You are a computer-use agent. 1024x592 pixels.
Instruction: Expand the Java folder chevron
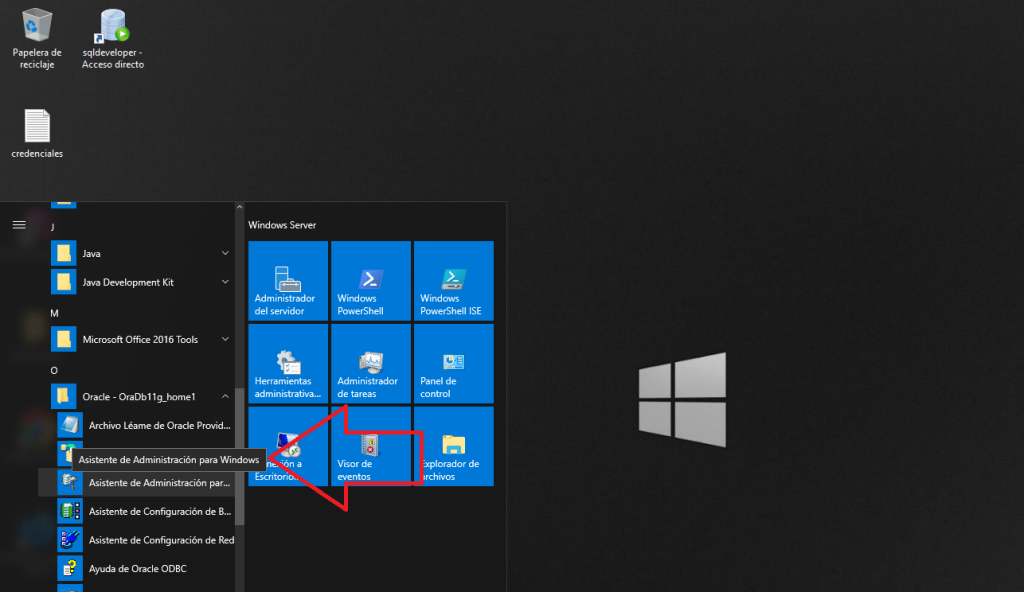225,254
